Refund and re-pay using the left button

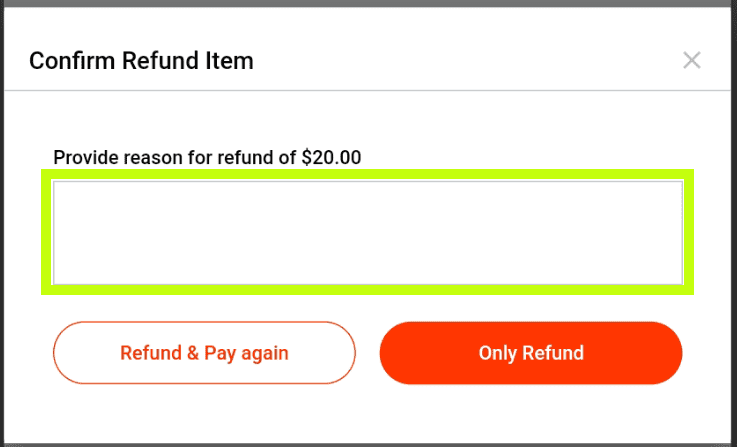tap(204, 353)
